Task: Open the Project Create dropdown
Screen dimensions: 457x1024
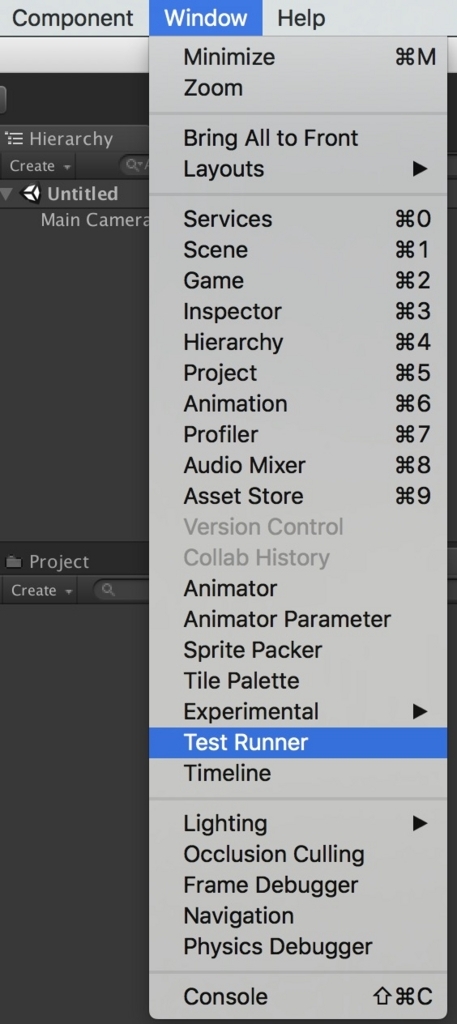Action: [x=41, y=590]
